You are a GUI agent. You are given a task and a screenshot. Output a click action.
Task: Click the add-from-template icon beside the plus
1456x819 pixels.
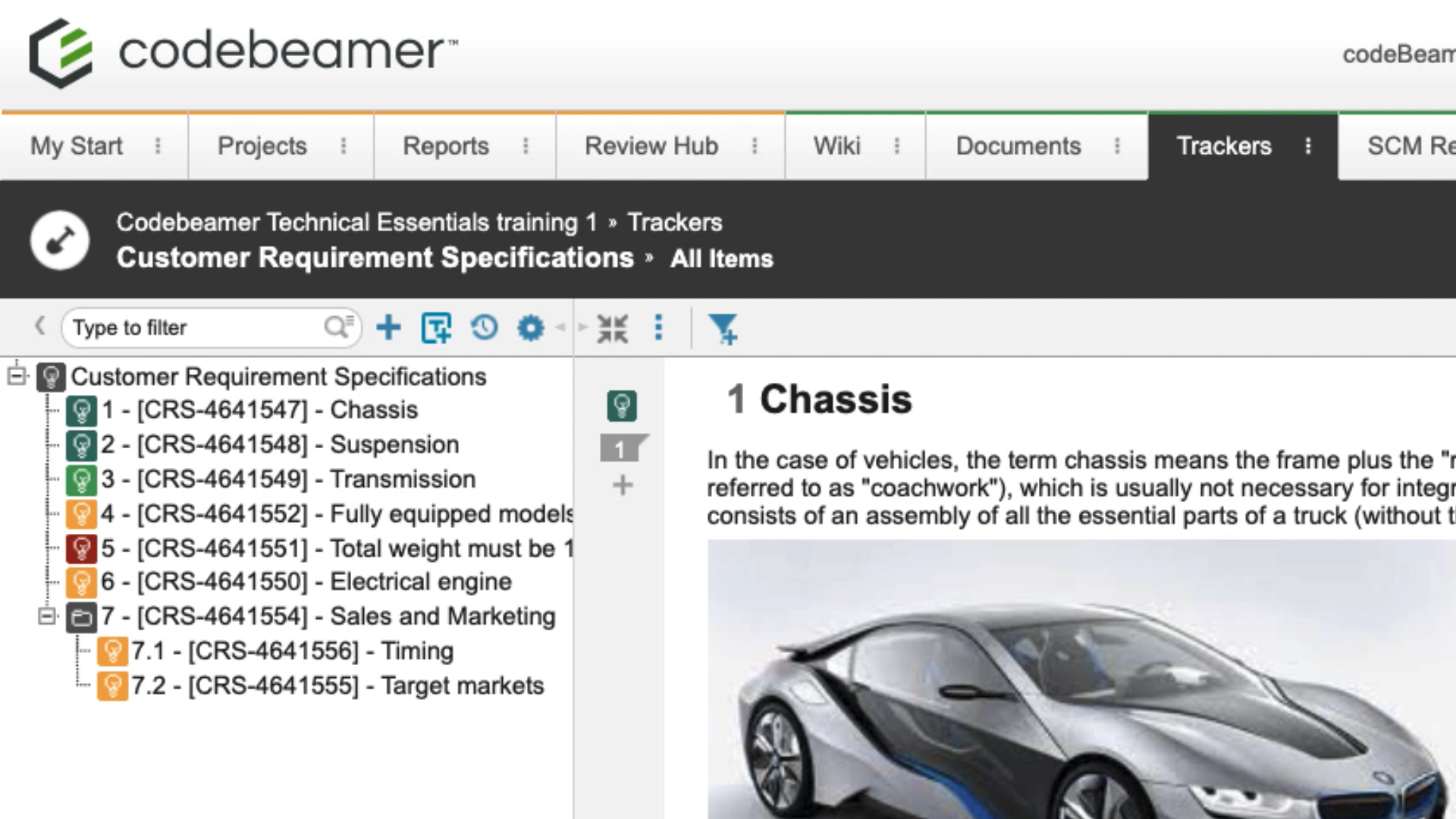[436, 328]
